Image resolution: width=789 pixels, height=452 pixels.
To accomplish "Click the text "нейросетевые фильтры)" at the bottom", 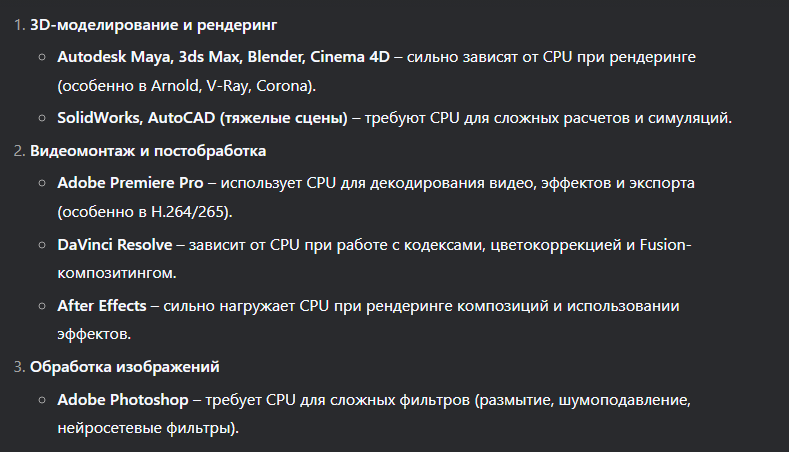I will [x=146, y=428].
